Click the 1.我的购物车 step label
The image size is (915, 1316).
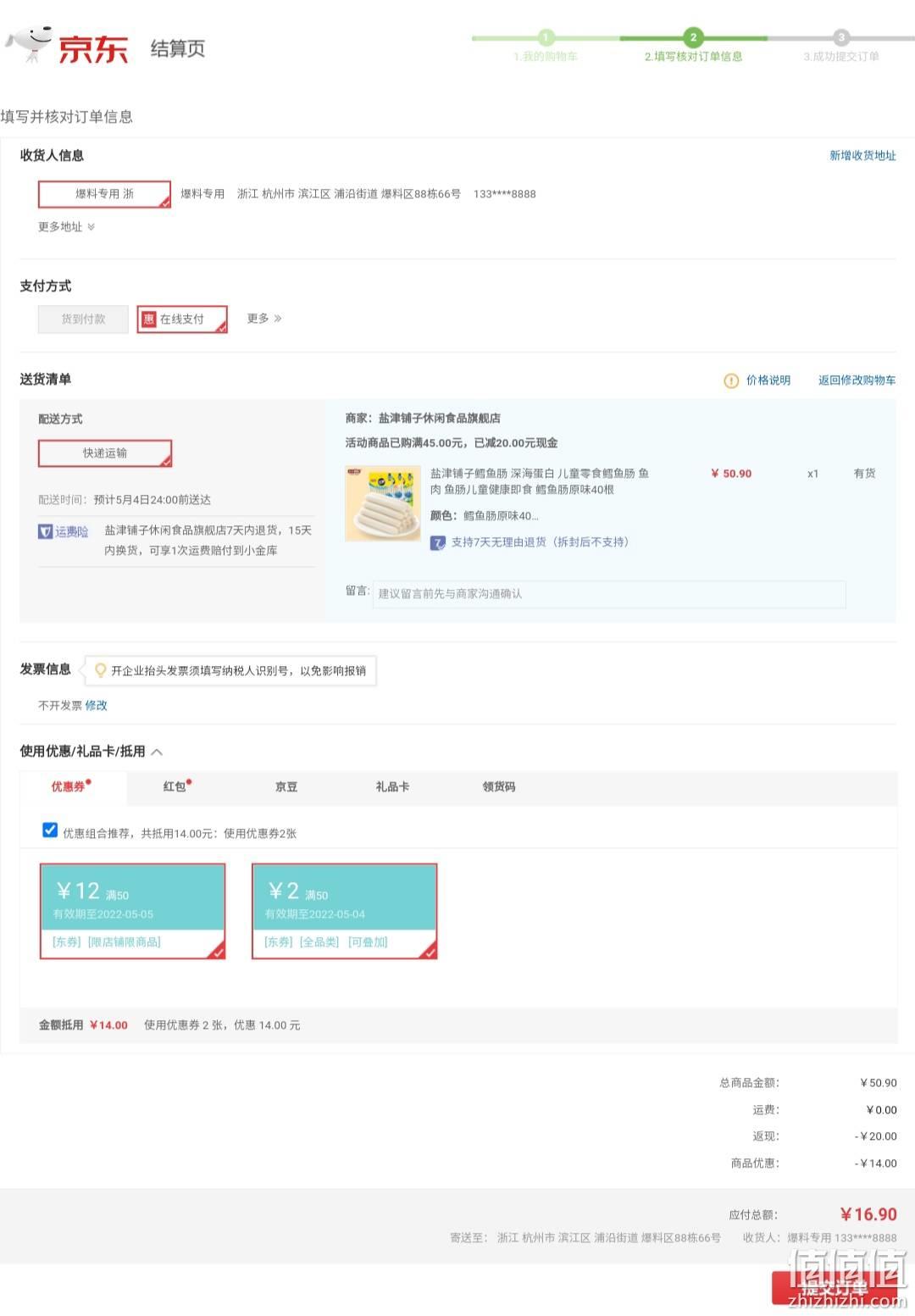546,57
